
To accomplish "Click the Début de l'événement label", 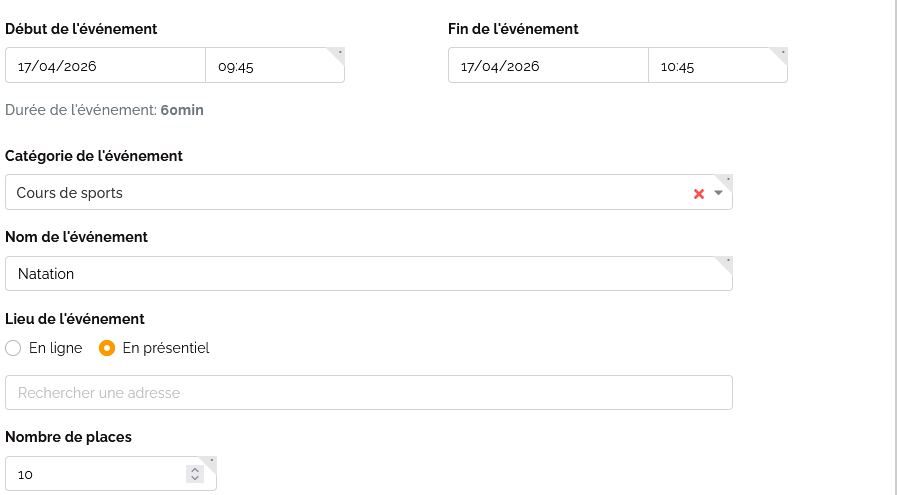I will pyautogui.click(x=81, y=29).
